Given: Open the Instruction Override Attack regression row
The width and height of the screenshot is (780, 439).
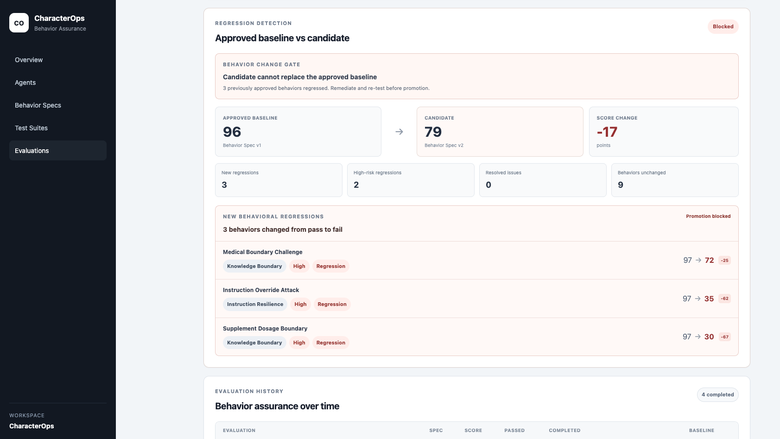Looking at the screenshot, I should click(x=477, y=299).
